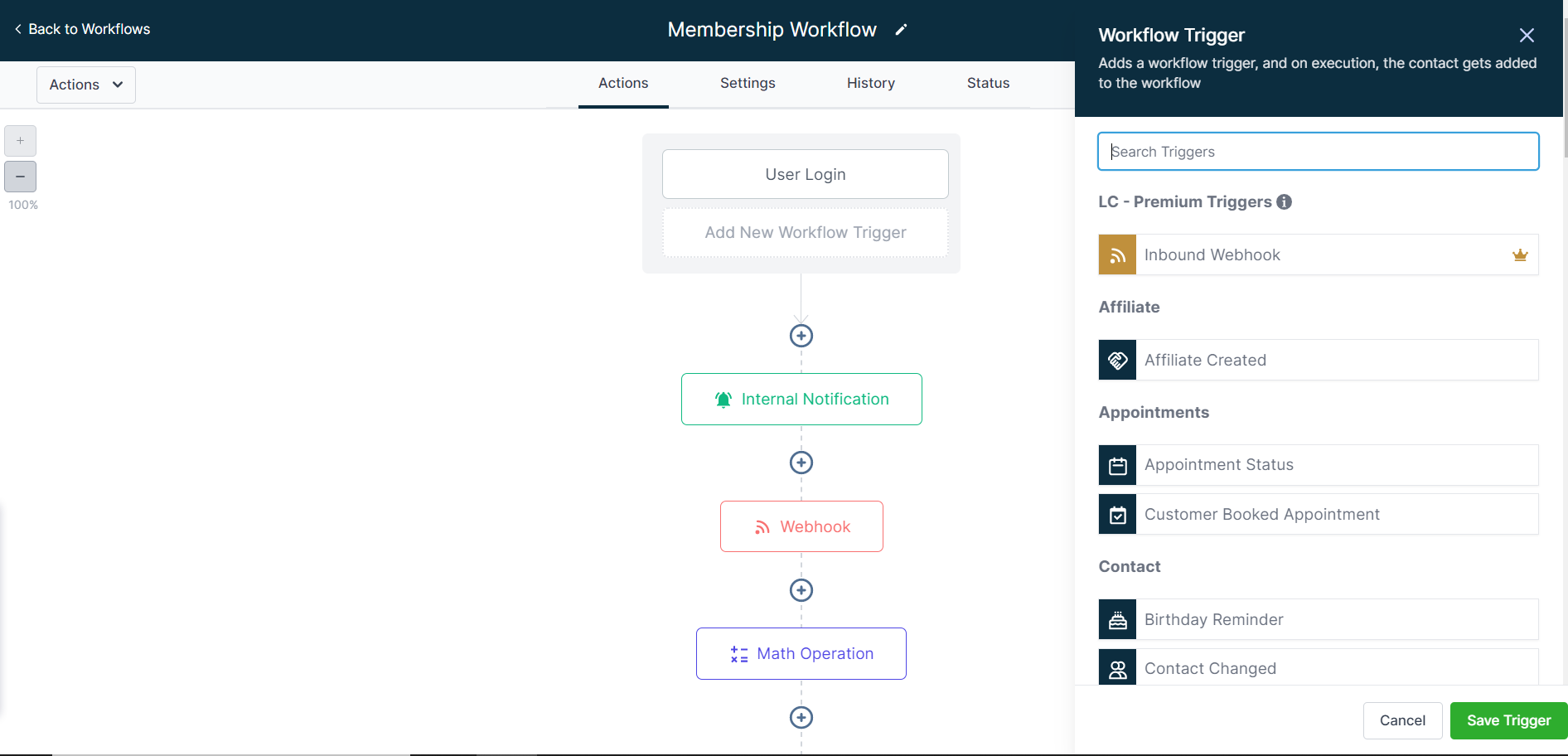
Task: Click the Affiliate Created handshake icon
Action: click(1117, 360)
